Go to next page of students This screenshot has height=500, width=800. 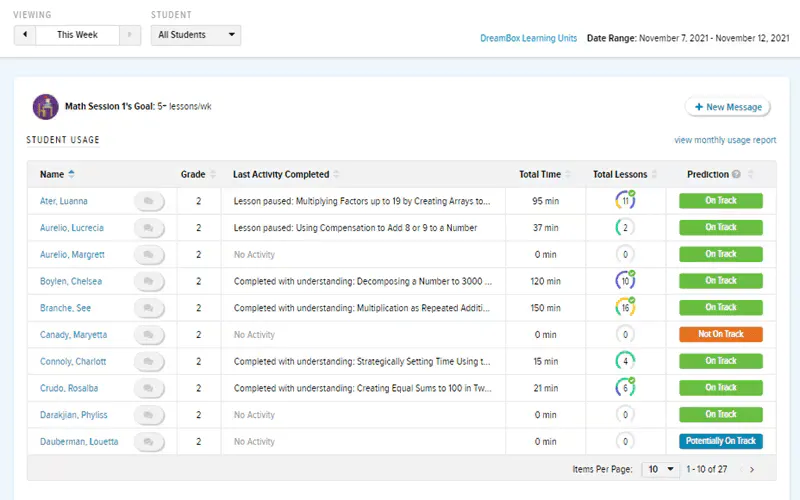pyautogui.click(x=752, y=469)
